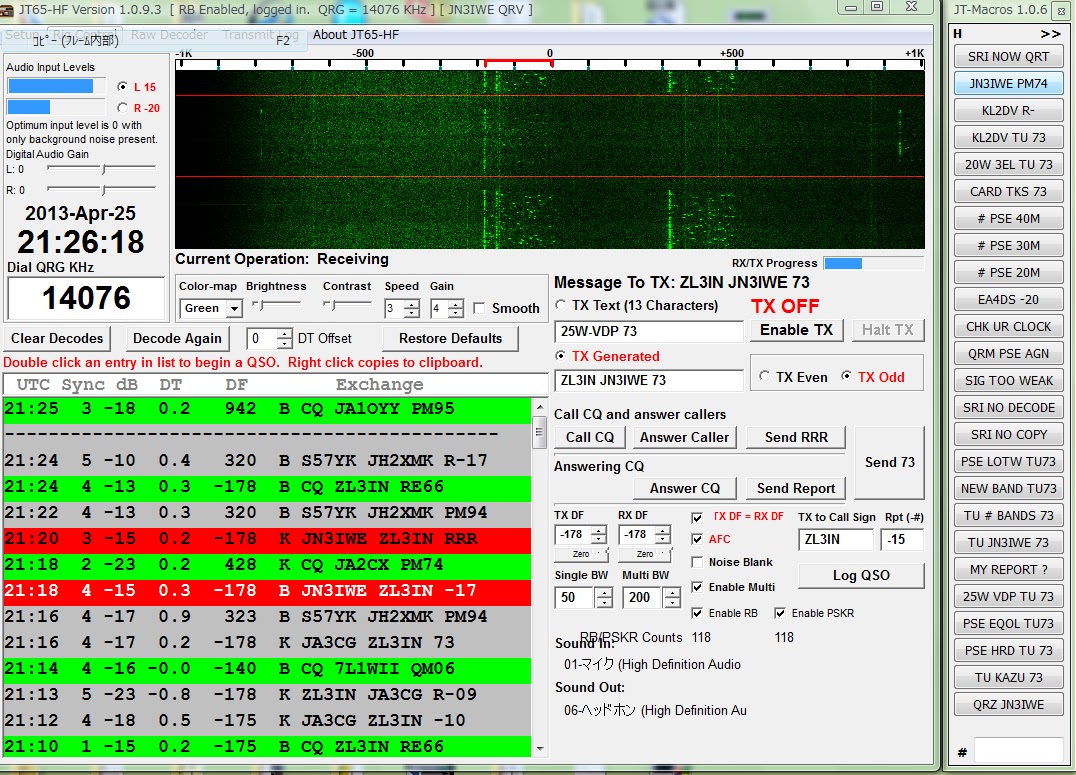Select decode row CQ JA1OYY PM95

[267, 409]
